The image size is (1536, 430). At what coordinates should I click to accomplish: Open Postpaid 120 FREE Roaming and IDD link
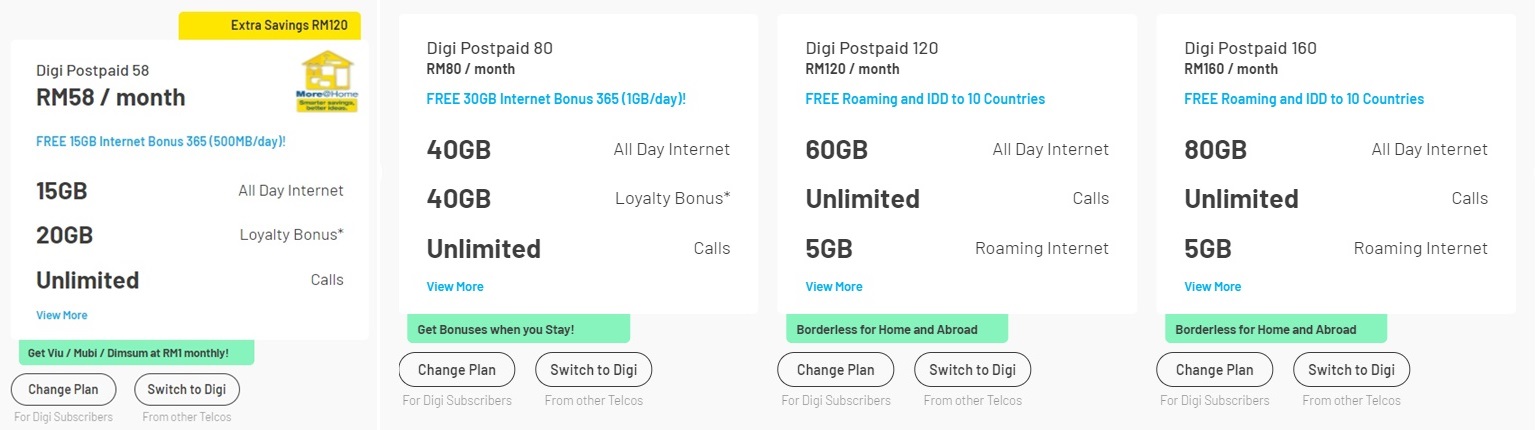coord(925,99)
